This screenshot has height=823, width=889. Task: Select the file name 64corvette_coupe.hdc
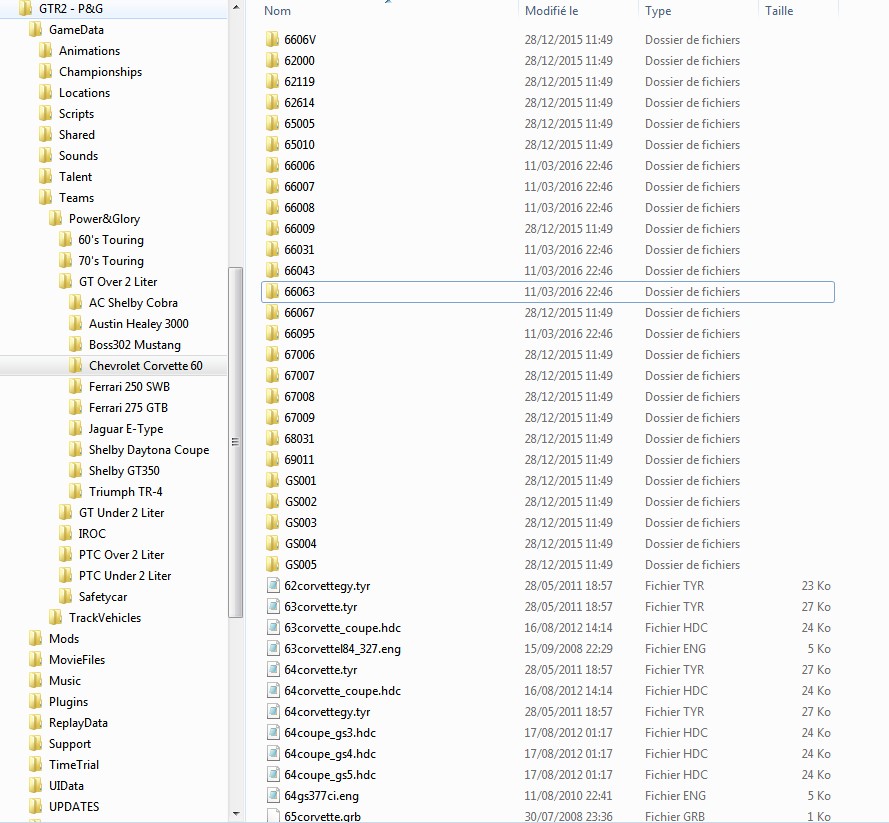[342, 690]
